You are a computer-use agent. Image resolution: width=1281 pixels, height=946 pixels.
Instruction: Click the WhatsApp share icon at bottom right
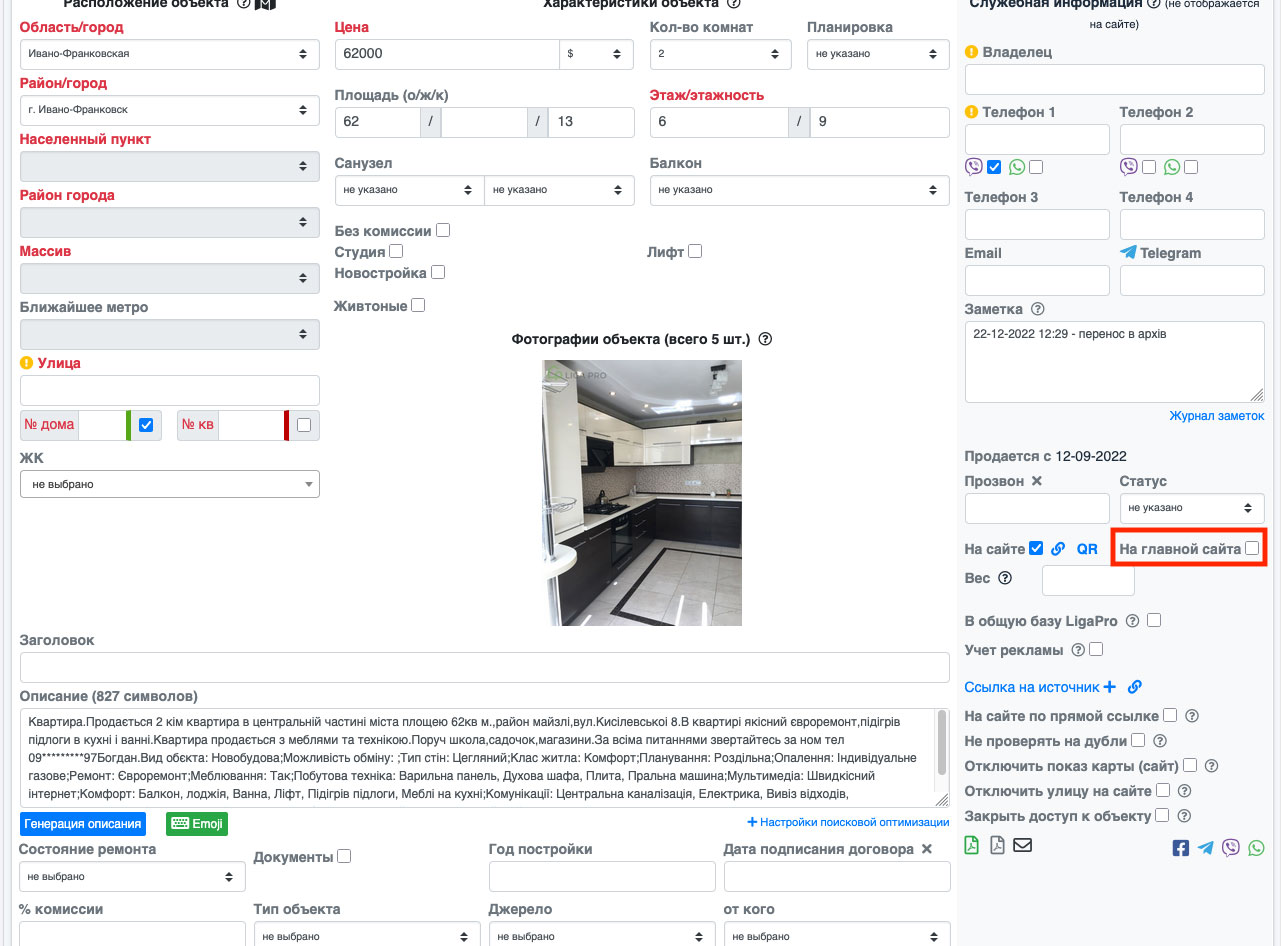click(x=1256, y=848)
